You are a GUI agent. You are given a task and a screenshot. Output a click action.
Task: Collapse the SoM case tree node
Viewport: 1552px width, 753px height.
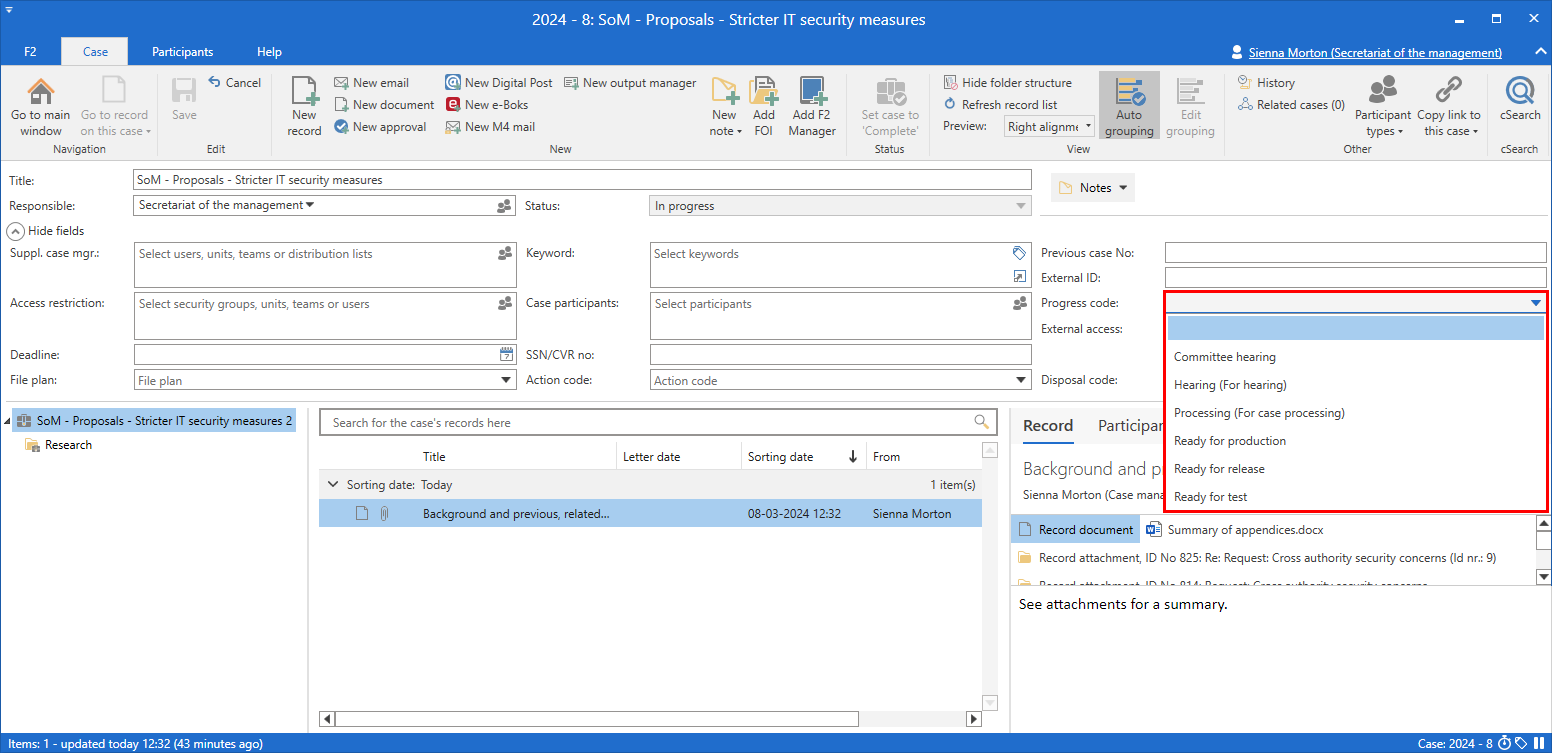pos(8,421)
